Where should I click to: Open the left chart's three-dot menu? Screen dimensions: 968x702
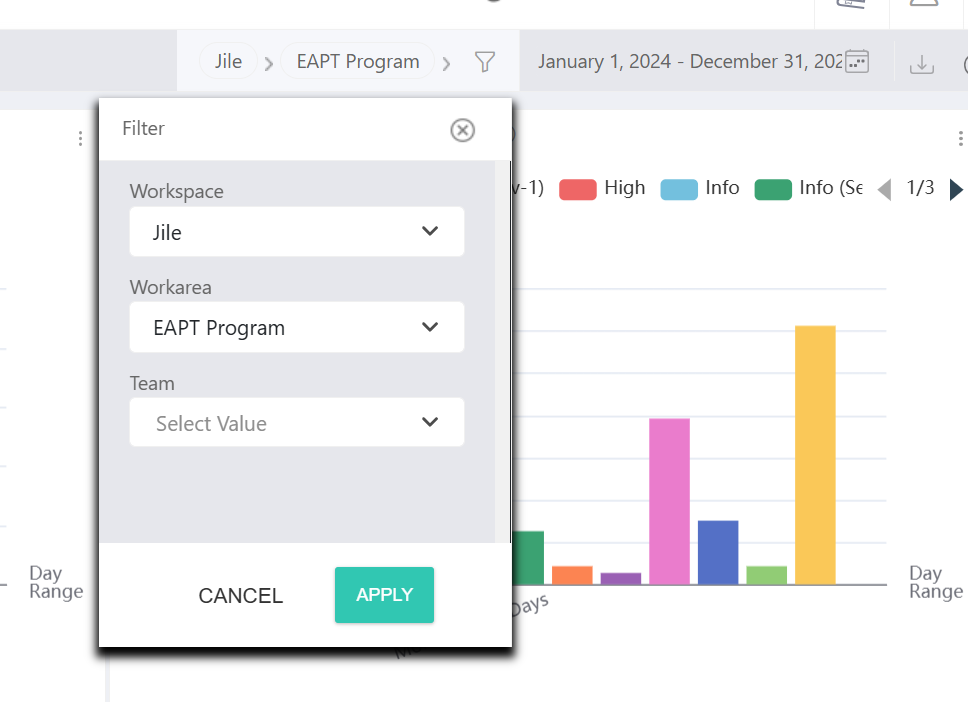[81, 139]
